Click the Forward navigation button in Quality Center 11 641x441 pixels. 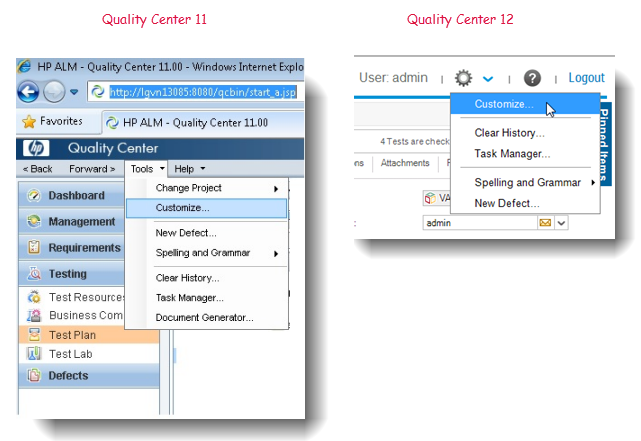(x=92, y=169)
